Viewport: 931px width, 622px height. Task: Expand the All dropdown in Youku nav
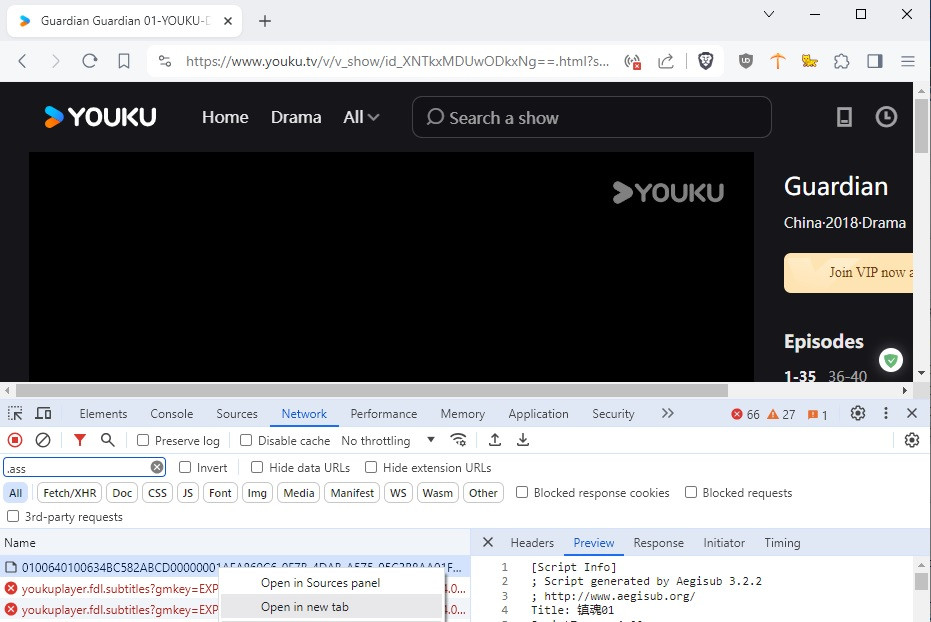(361, 117)
